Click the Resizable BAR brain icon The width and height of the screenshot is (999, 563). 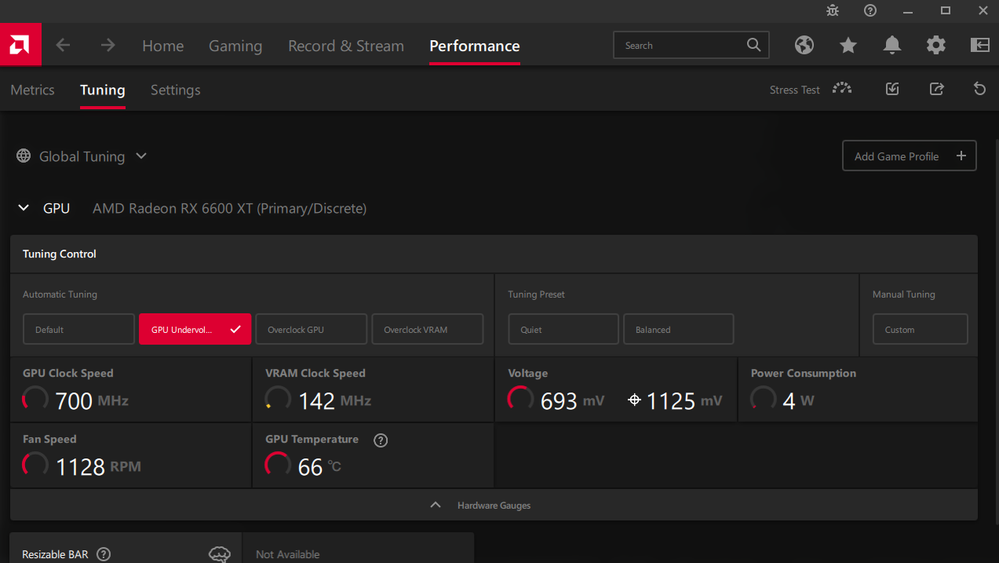(220, 554)
